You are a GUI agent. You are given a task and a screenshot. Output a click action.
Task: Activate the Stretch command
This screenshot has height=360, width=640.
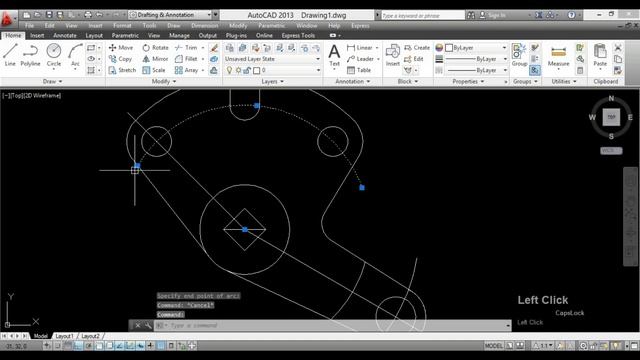tap(122, 70)
